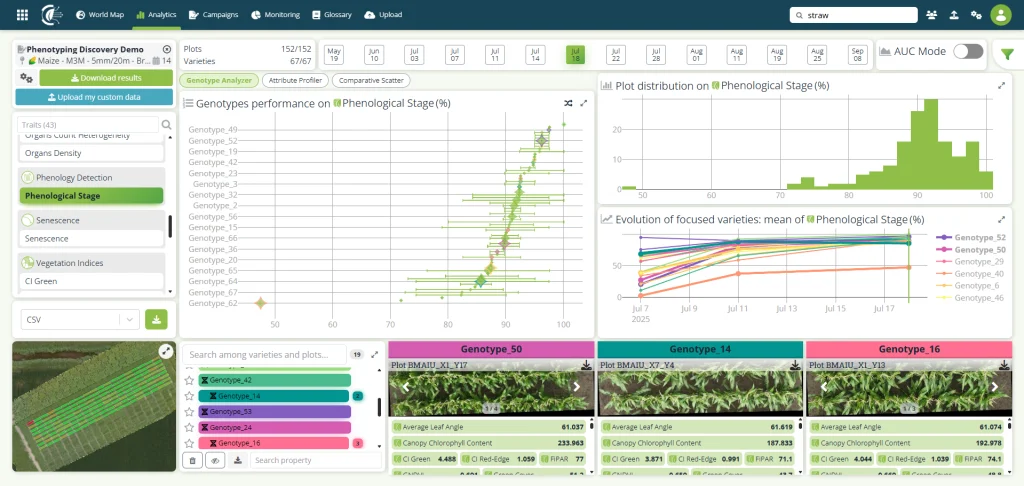1024x486 pixels.
Task: Open the apps grid menu
Action: (22, 14)
